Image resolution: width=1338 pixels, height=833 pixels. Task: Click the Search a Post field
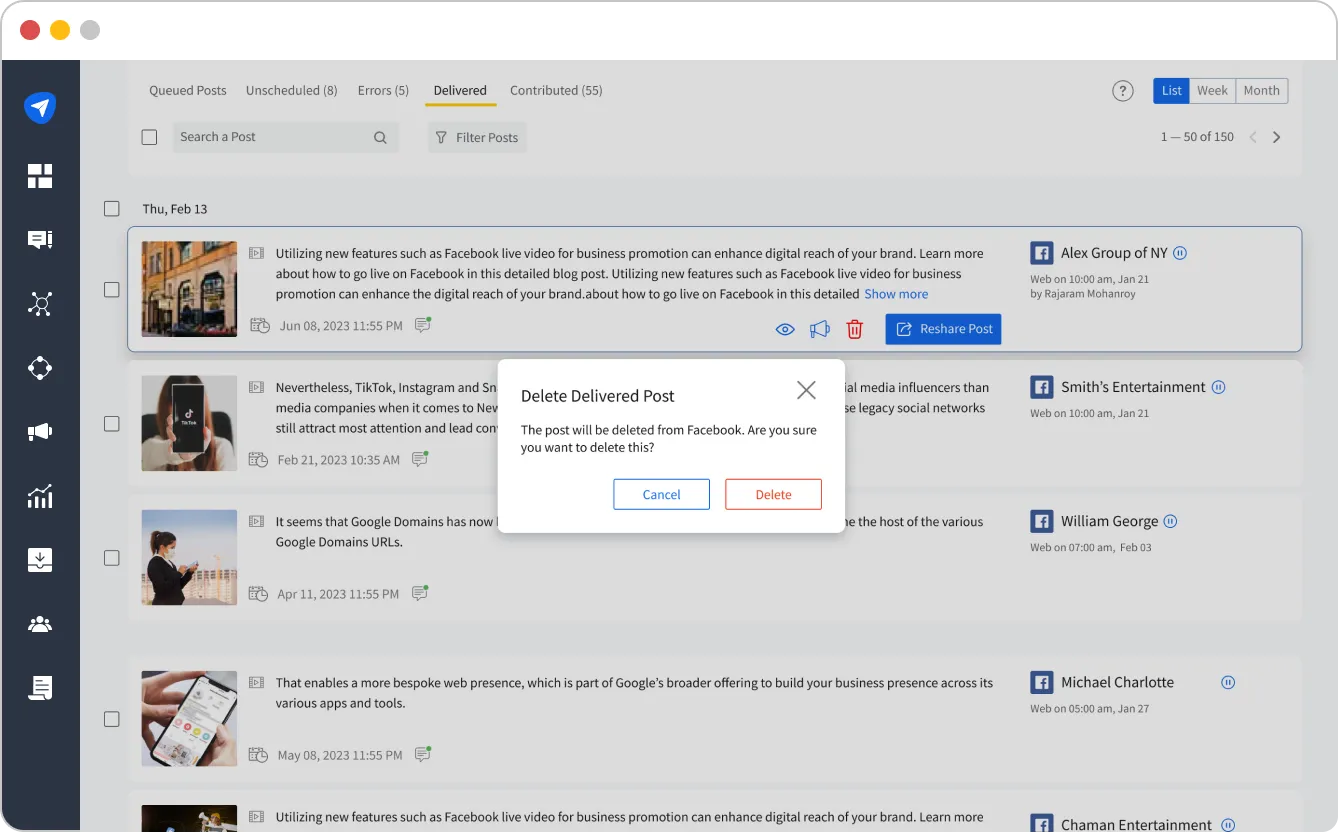coord(270,137)
